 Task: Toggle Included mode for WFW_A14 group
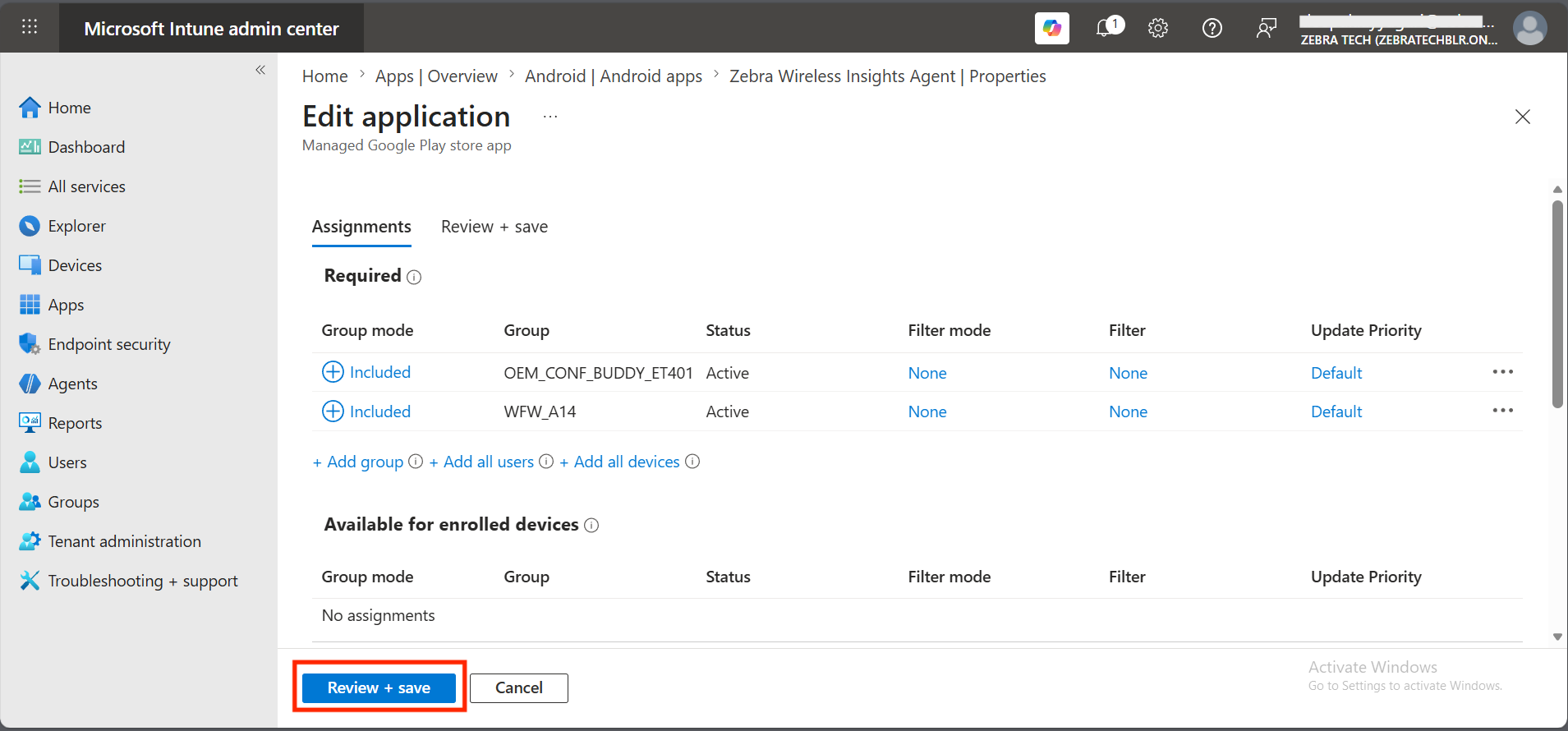click(366, 411)
